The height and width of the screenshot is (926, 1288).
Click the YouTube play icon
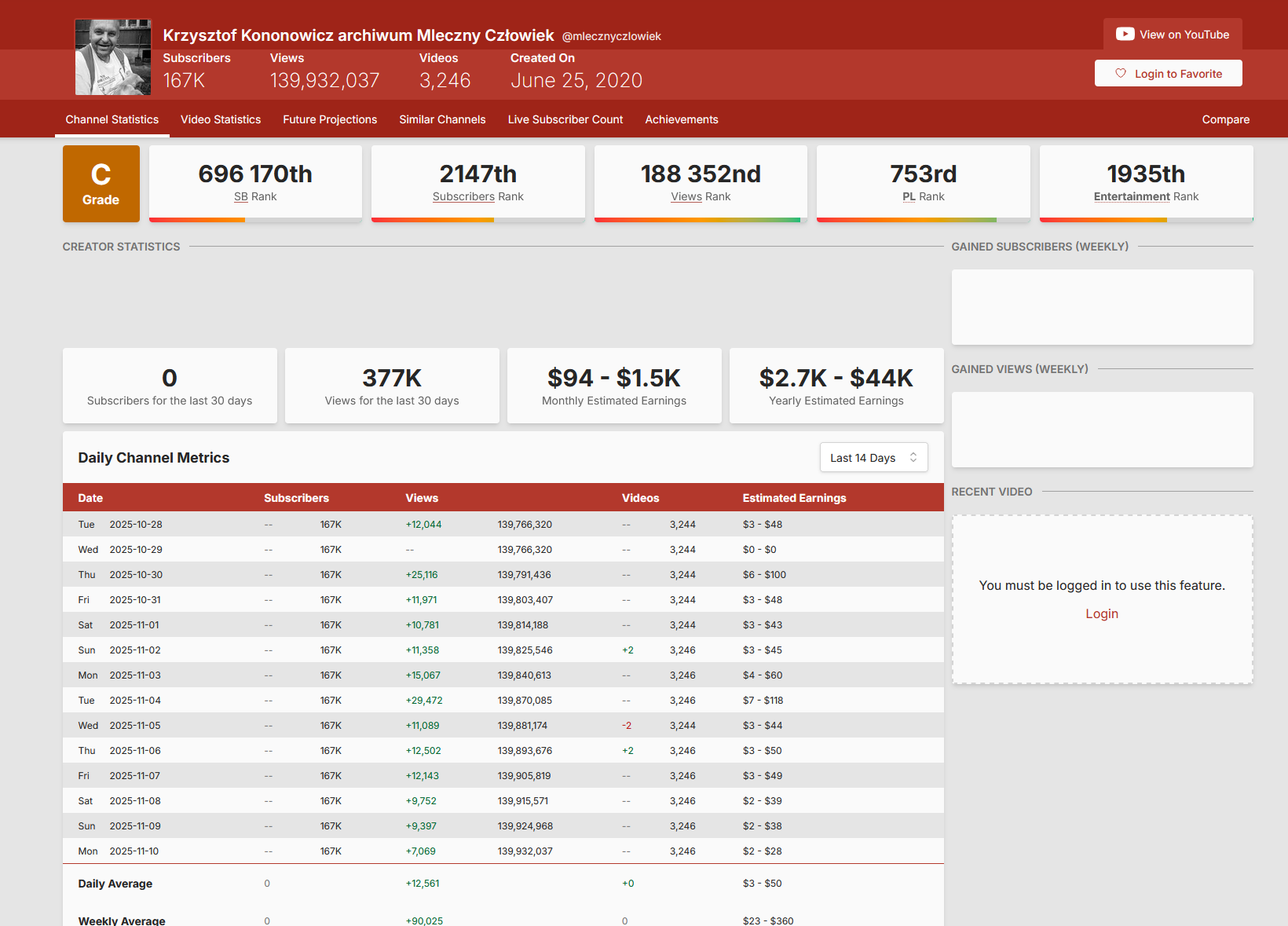coord(1125,35)
